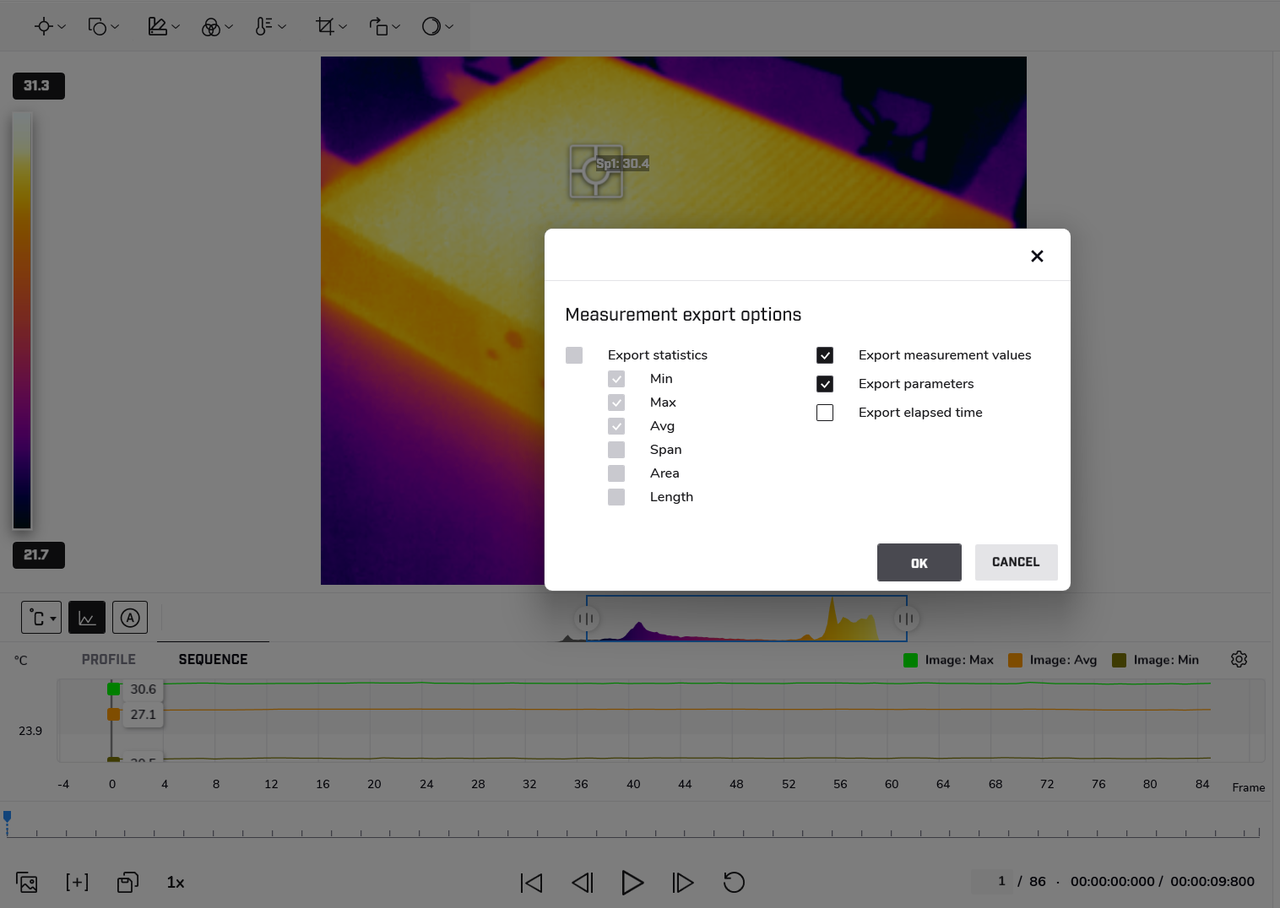The image size is (1280, 908).
Task: Toggle the graph plot view button
Action: click(x=87, y=618)
